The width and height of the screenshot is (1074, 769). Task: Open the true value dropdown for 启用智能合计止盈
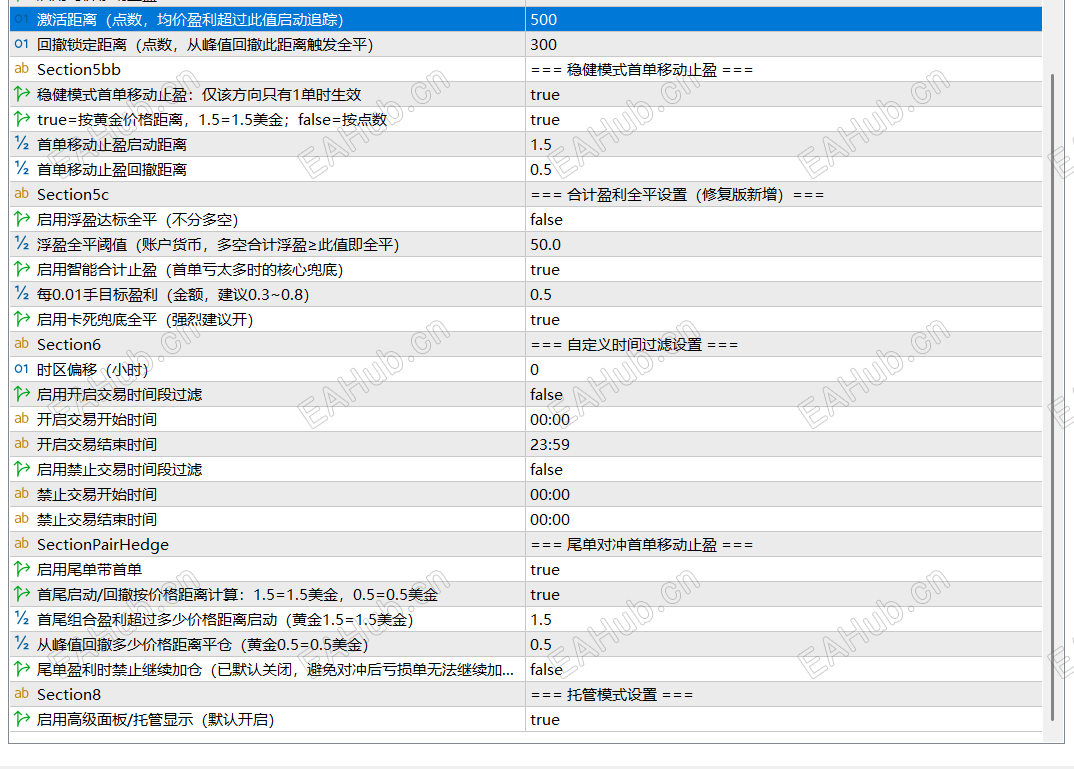784,270
